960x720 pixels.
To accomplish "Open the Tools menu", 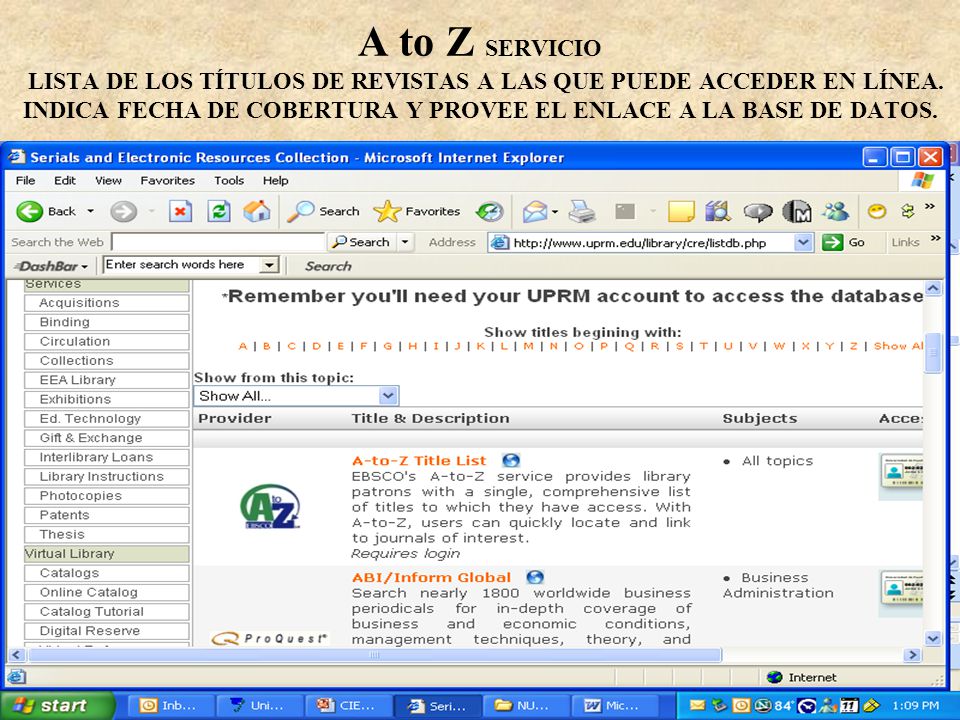I will point(229,181).
